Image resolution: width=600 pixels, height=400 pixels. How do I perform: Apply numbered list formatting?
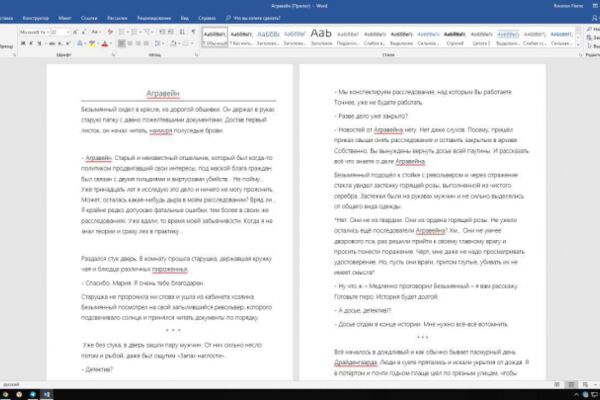click(134, 32)
